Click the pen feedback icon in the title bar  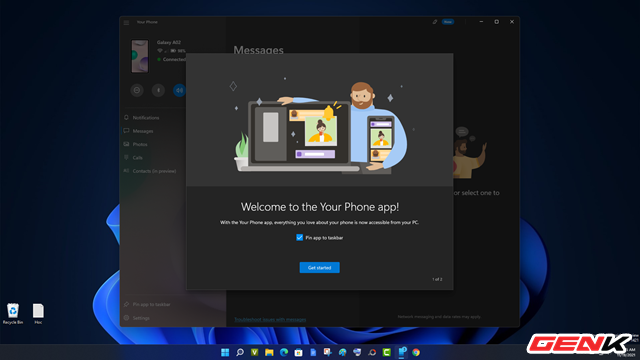(435, 22)
